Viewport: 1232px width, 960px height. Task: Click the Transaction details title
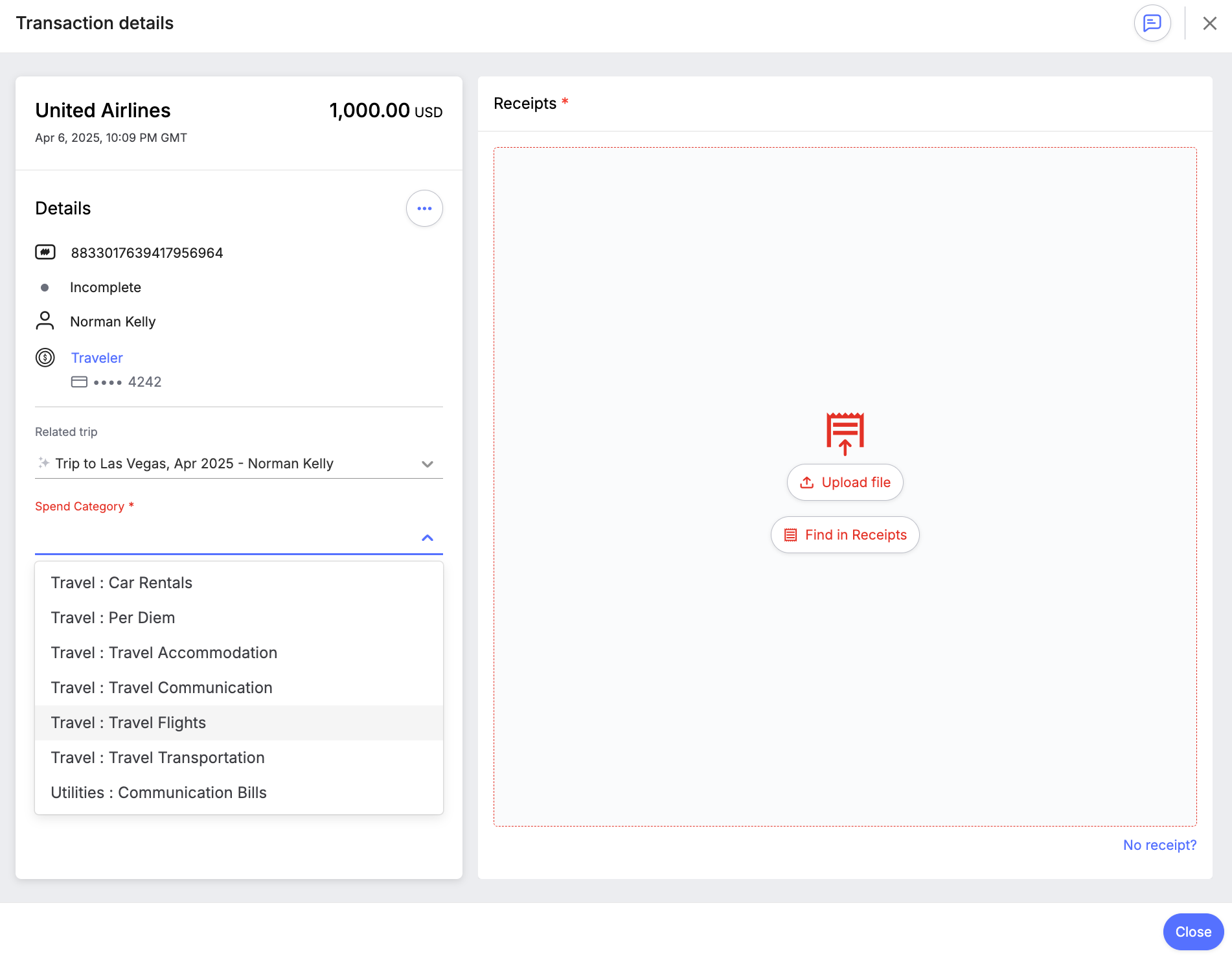[95, 23]
